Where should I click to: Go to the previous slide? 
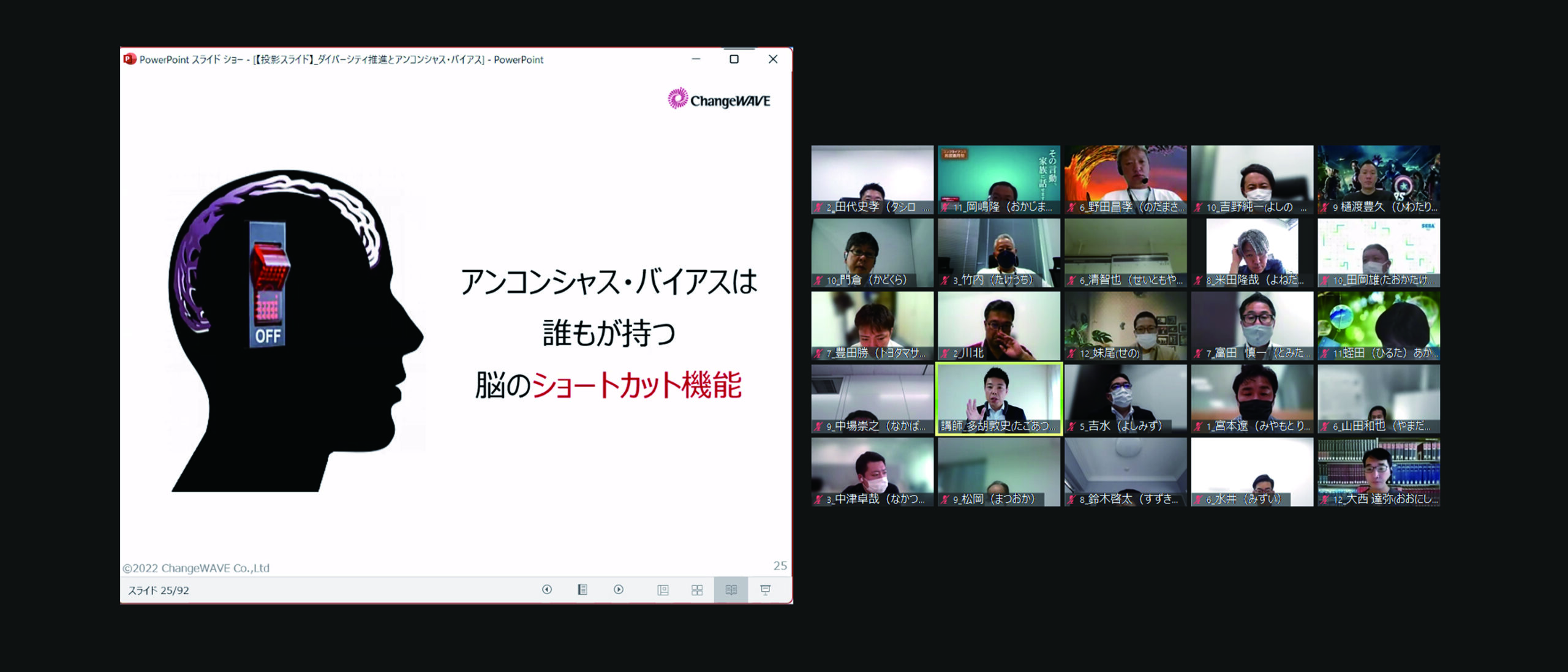(x=547, y=589)
